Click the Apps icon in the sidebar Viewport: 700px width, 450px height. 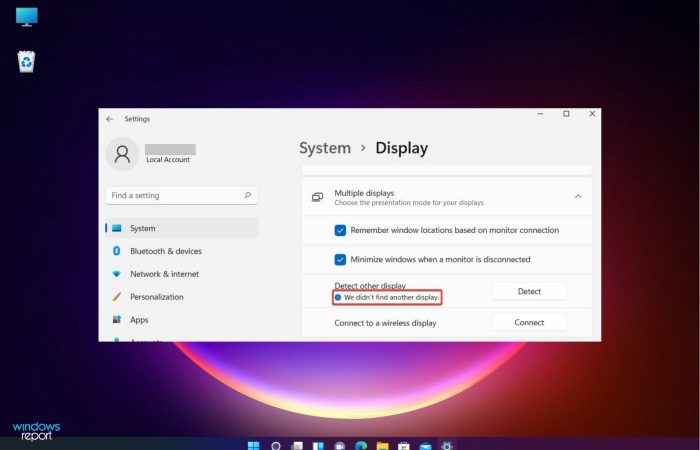click(117, 320)
